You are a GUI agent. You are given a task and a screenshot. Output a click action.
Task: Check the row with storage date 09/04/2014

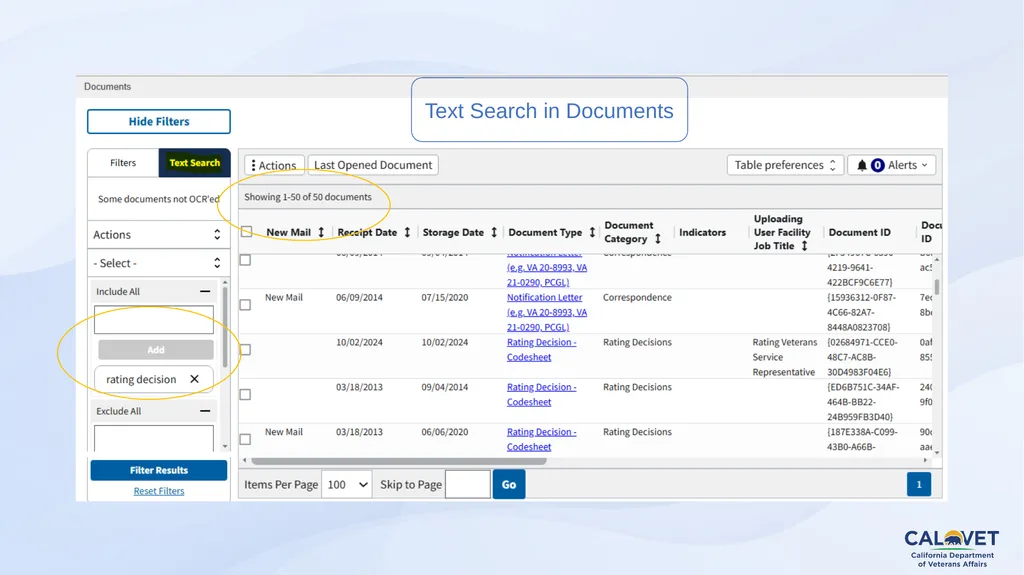(245, 395)
